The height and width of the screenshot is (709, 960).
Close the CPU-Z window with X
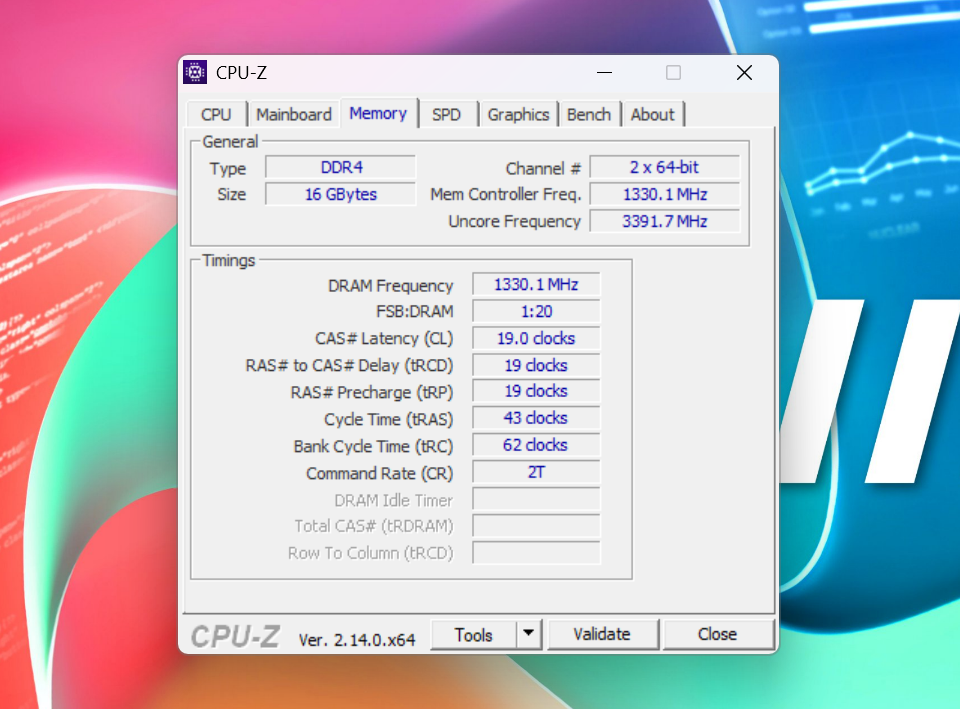pos(744,72)
